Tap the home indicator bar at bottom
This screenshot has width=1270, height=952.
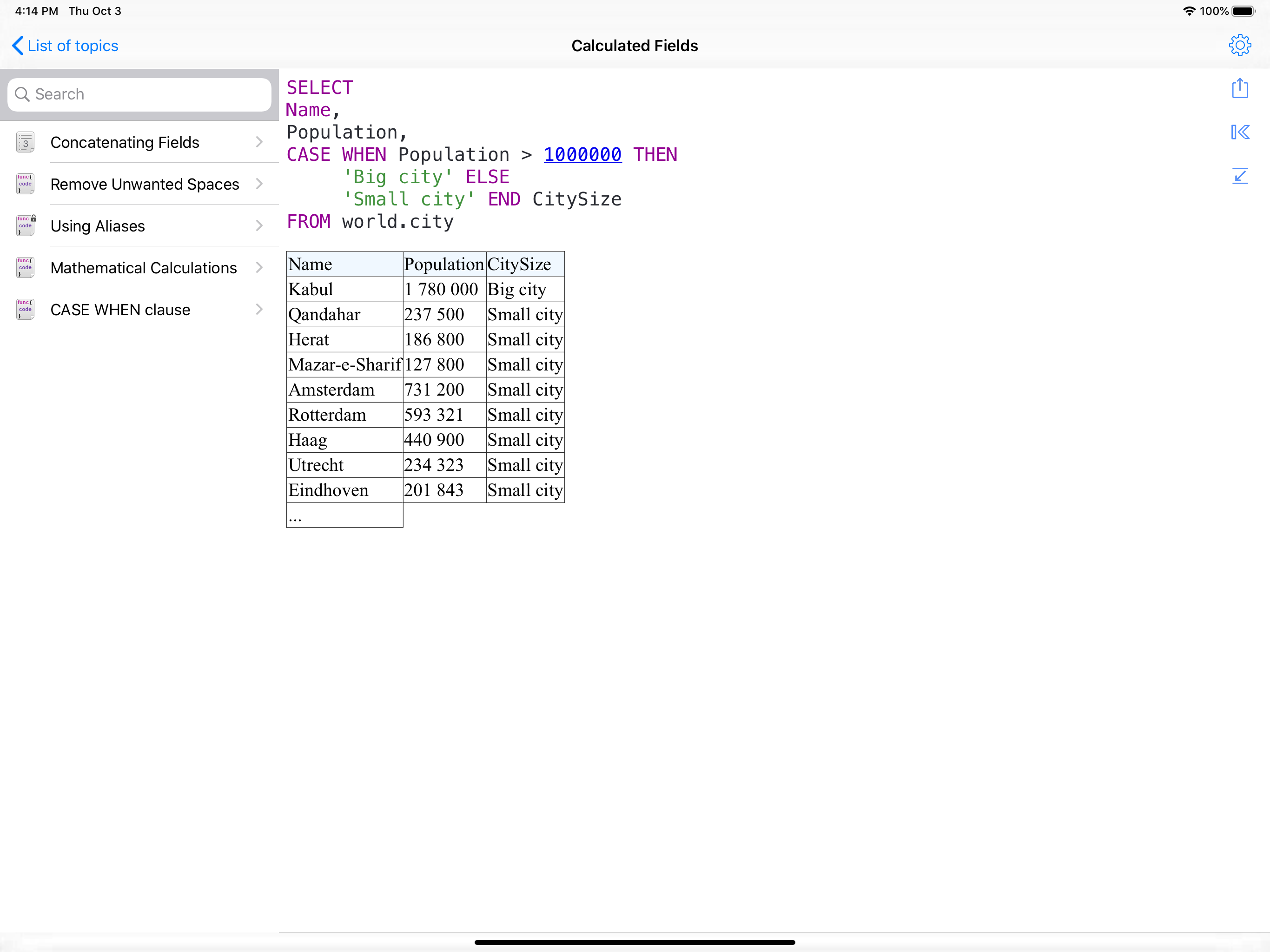click(635, 942)
